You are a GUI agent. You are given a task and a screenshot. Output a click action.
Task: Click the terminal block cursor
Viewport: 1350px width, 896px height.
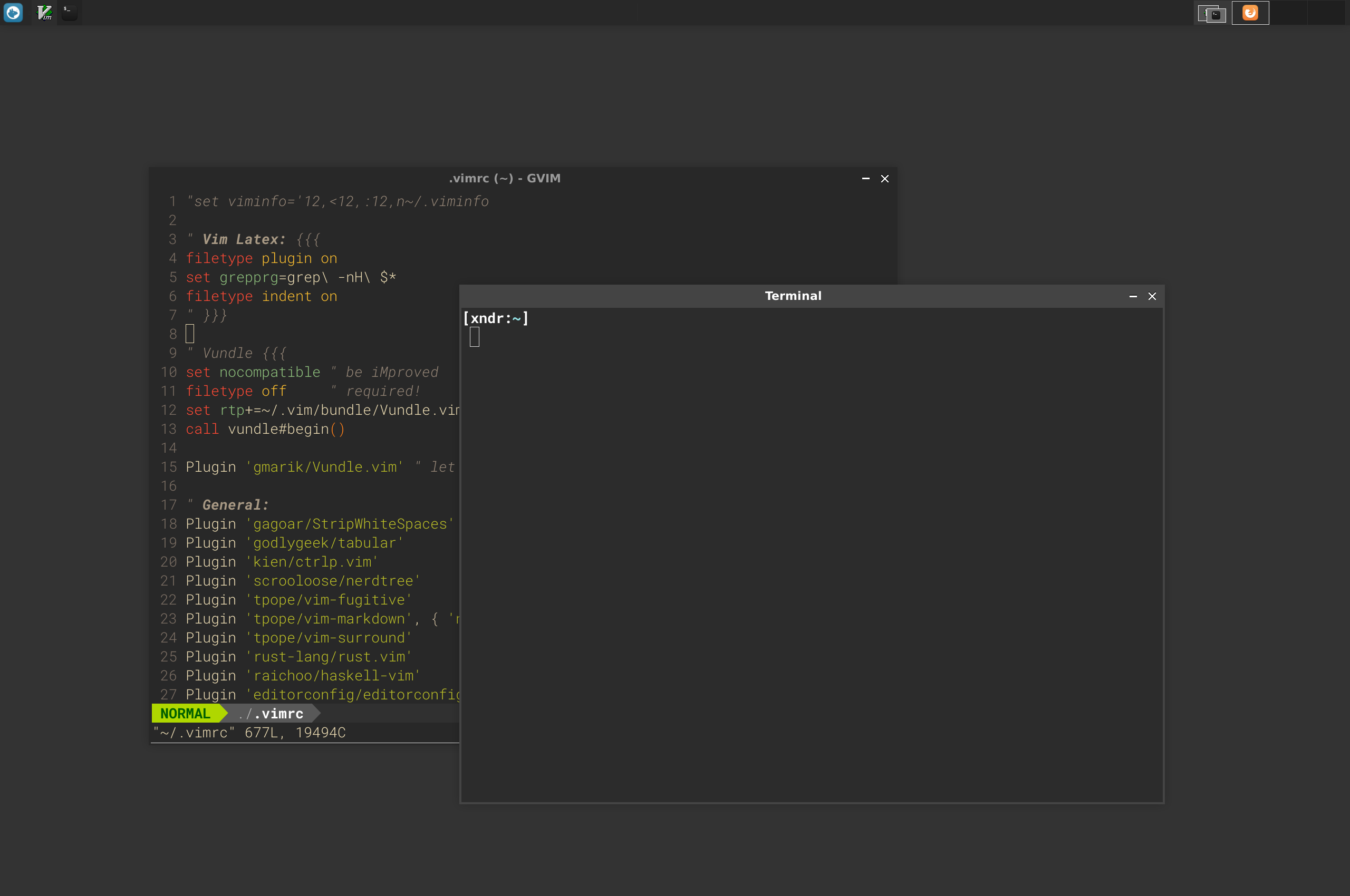coord(474,337)
